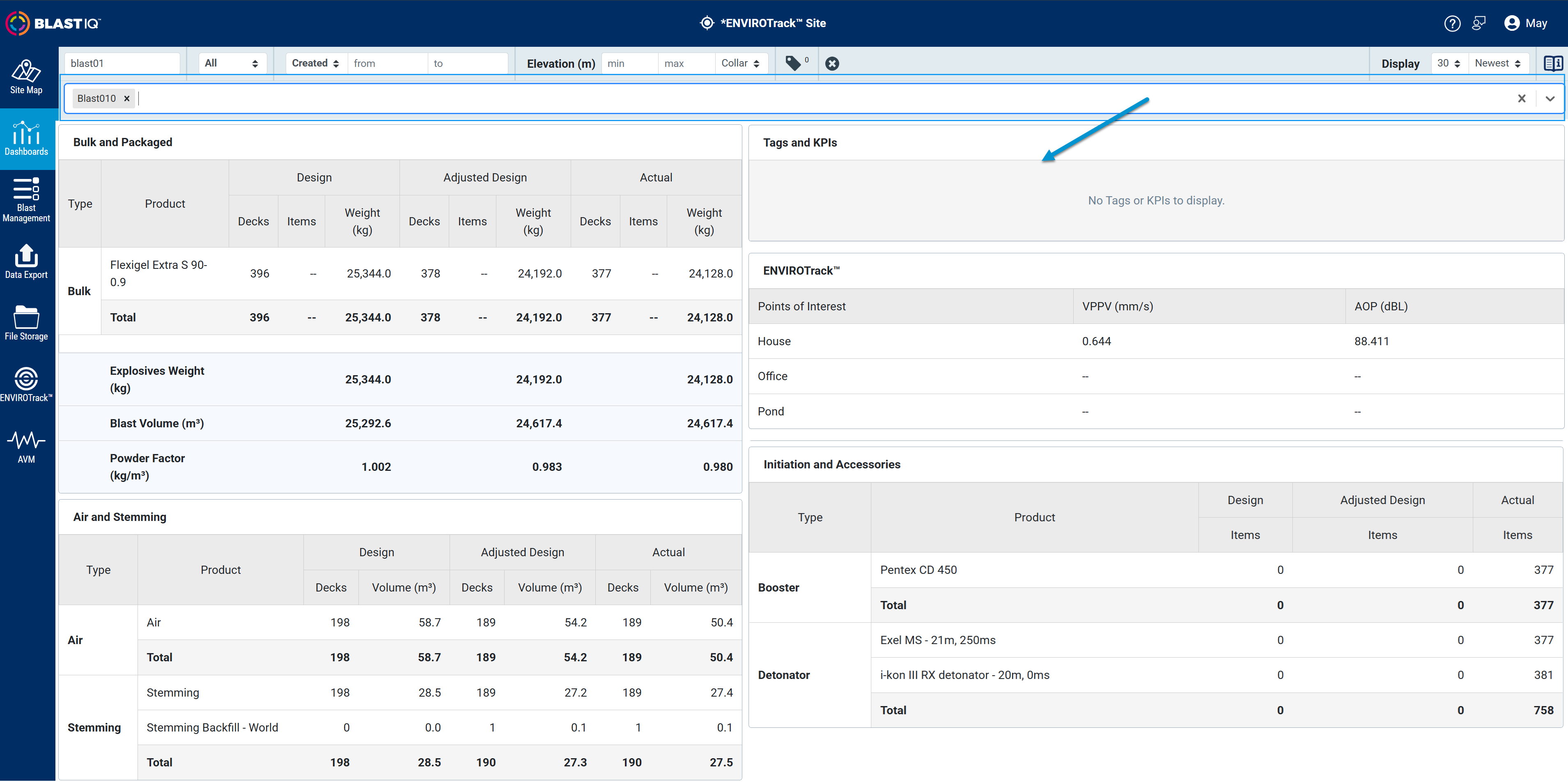This screenshot has width=1568, height=782.
Task: Click the Office point of interest row
Action: pyautogui.click(x=1155, y=376)
